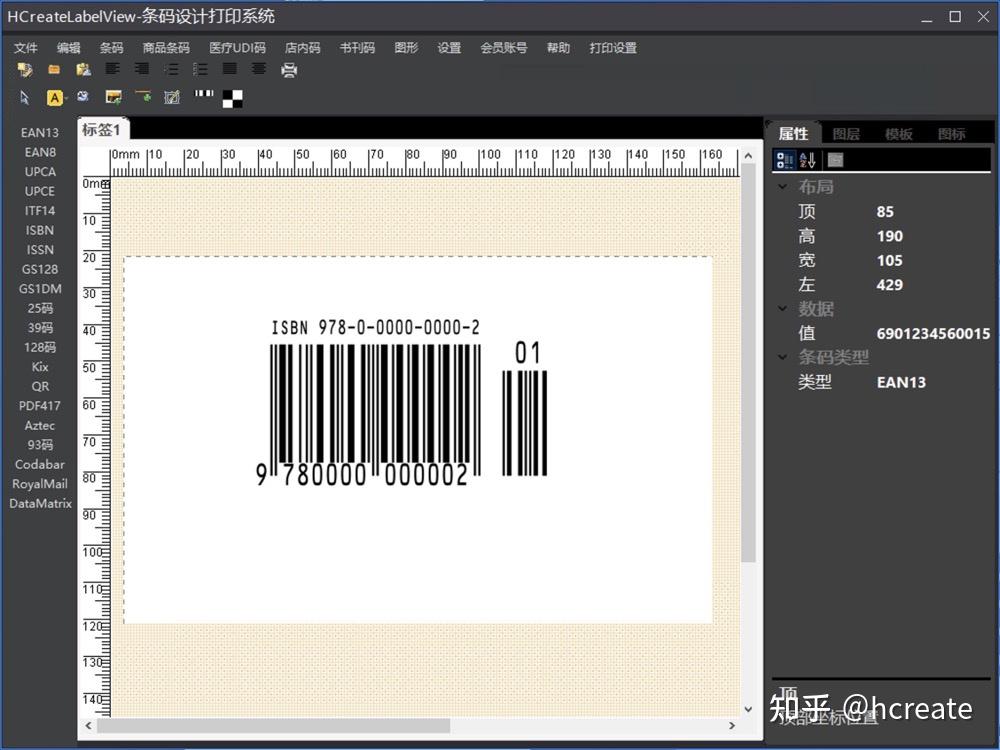Open a file using the folder toolbar icon
Viewport: 1000px width, 750px height.
coord(53,69)
